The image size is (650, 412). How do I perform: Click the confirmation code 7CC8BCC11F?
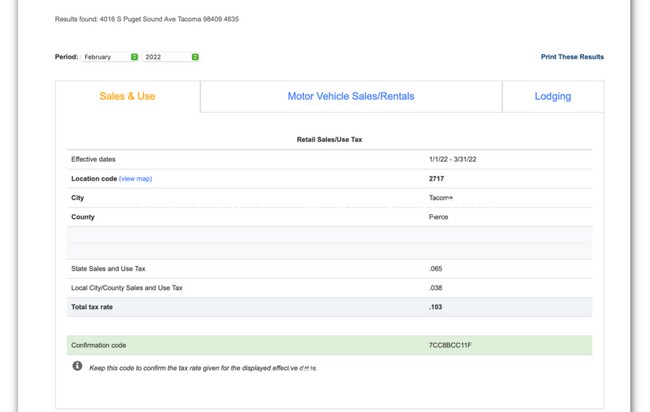(x=450, y=346)
